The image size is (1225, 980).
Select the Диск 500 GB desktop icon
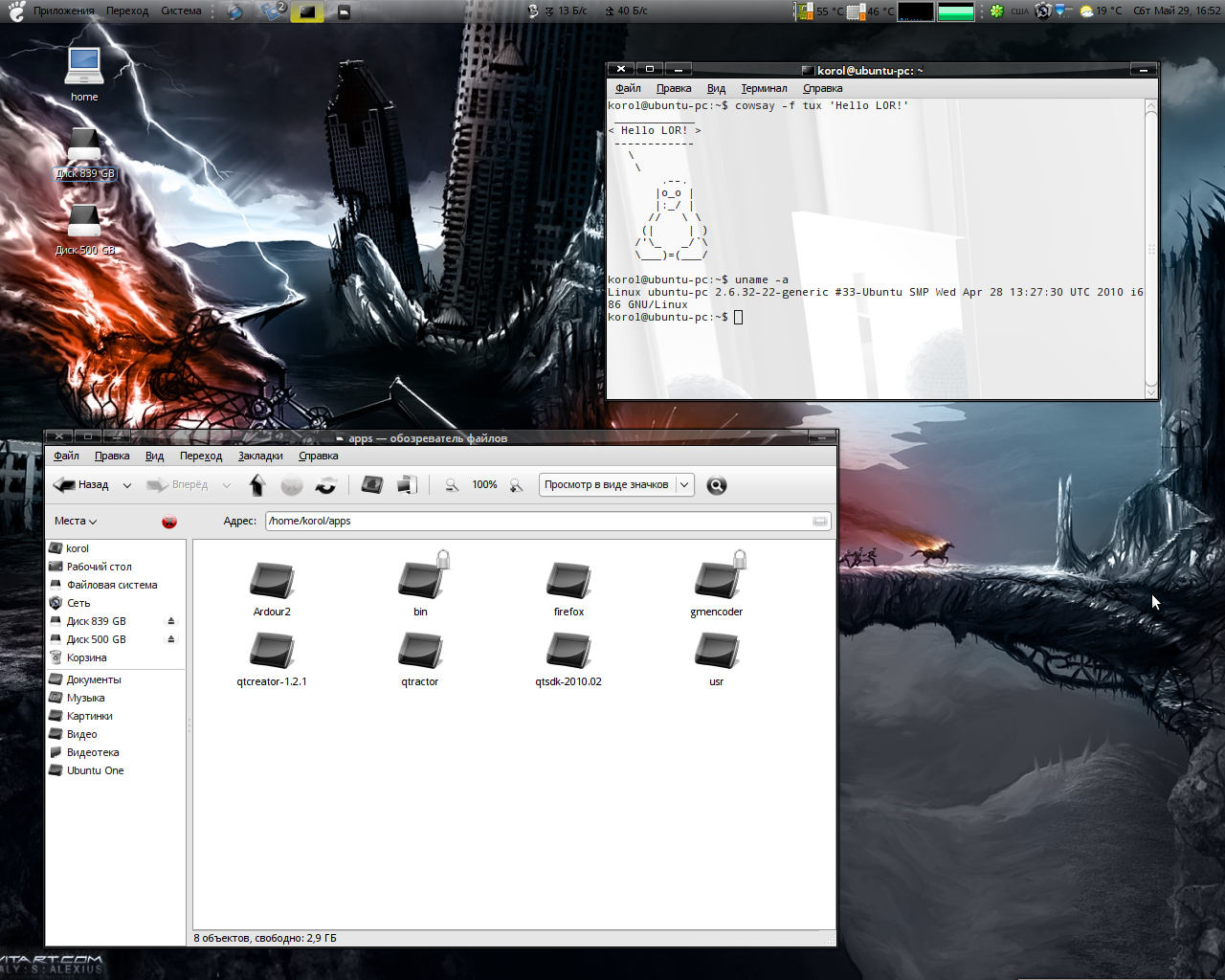(84, 222)
